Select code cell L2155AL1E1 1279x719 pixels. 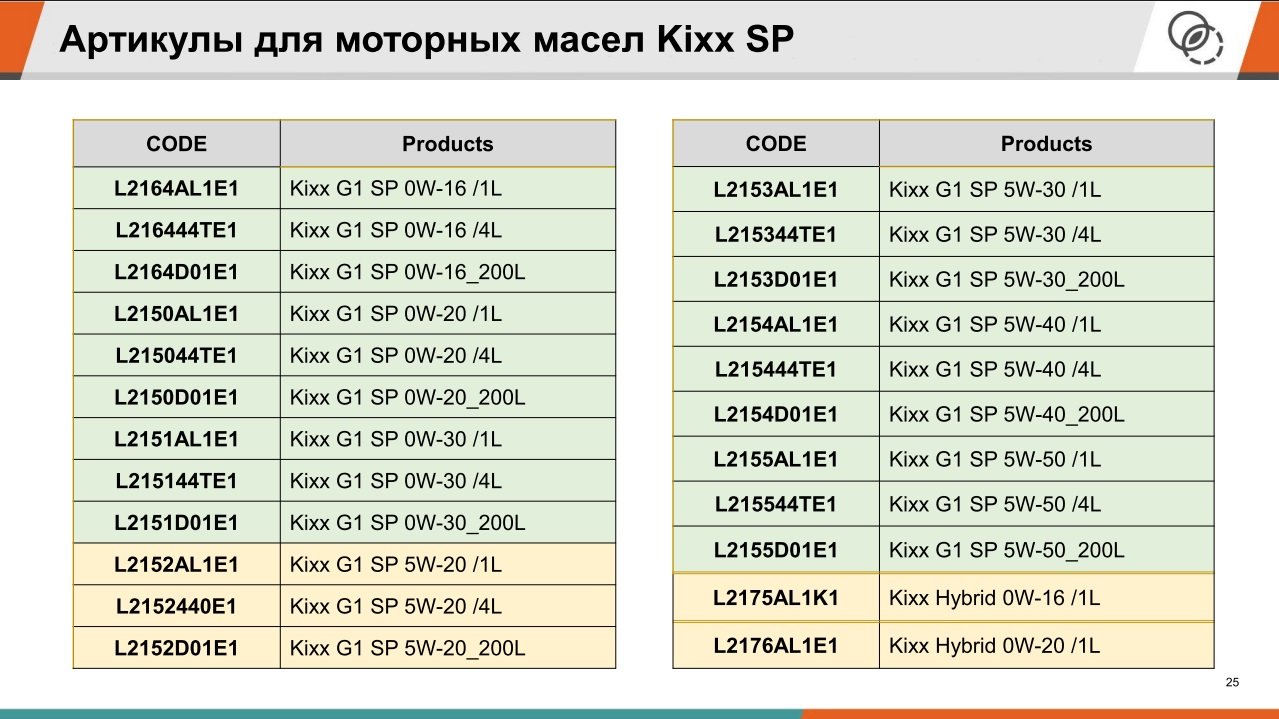(x=776, y=460)
